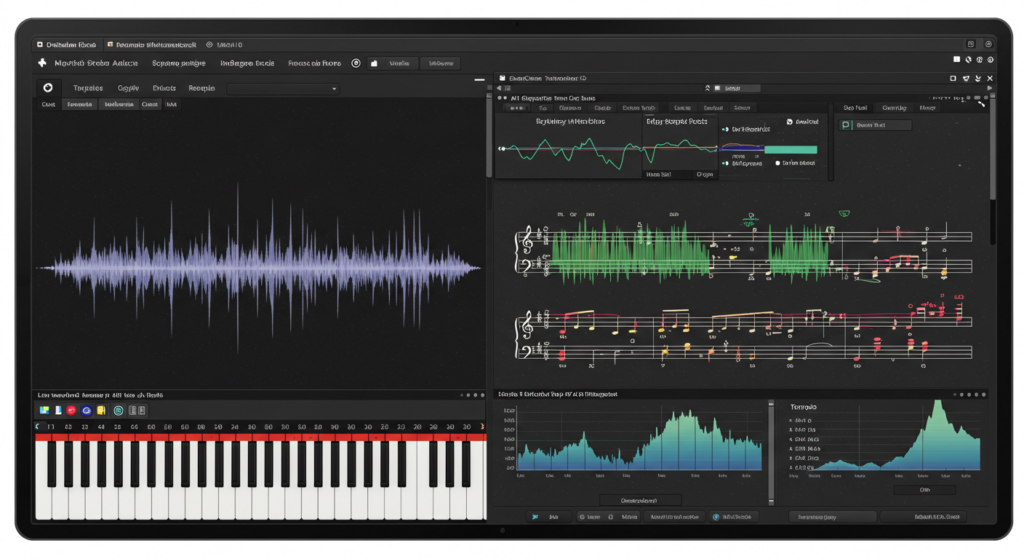Click the circular target icon in main toolbar

click(356, 63)
